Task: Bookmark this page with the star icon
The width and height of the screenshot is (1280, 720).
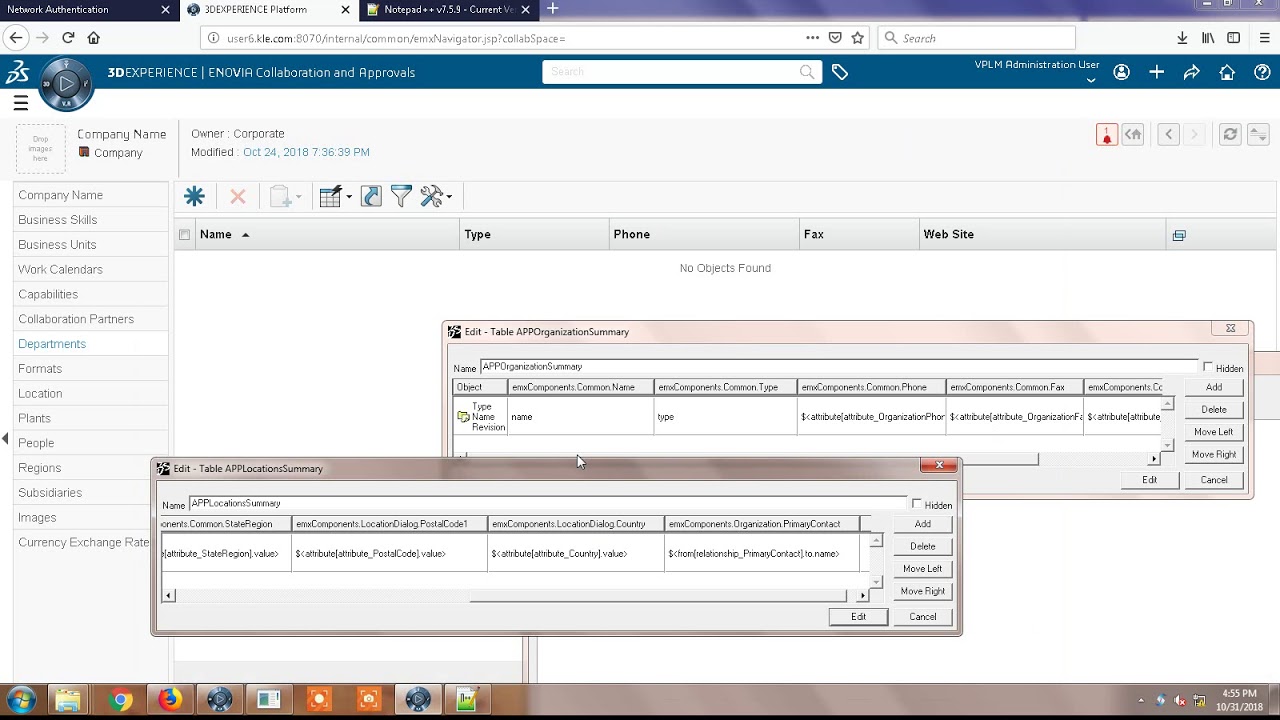Action: tap(857, 38)
